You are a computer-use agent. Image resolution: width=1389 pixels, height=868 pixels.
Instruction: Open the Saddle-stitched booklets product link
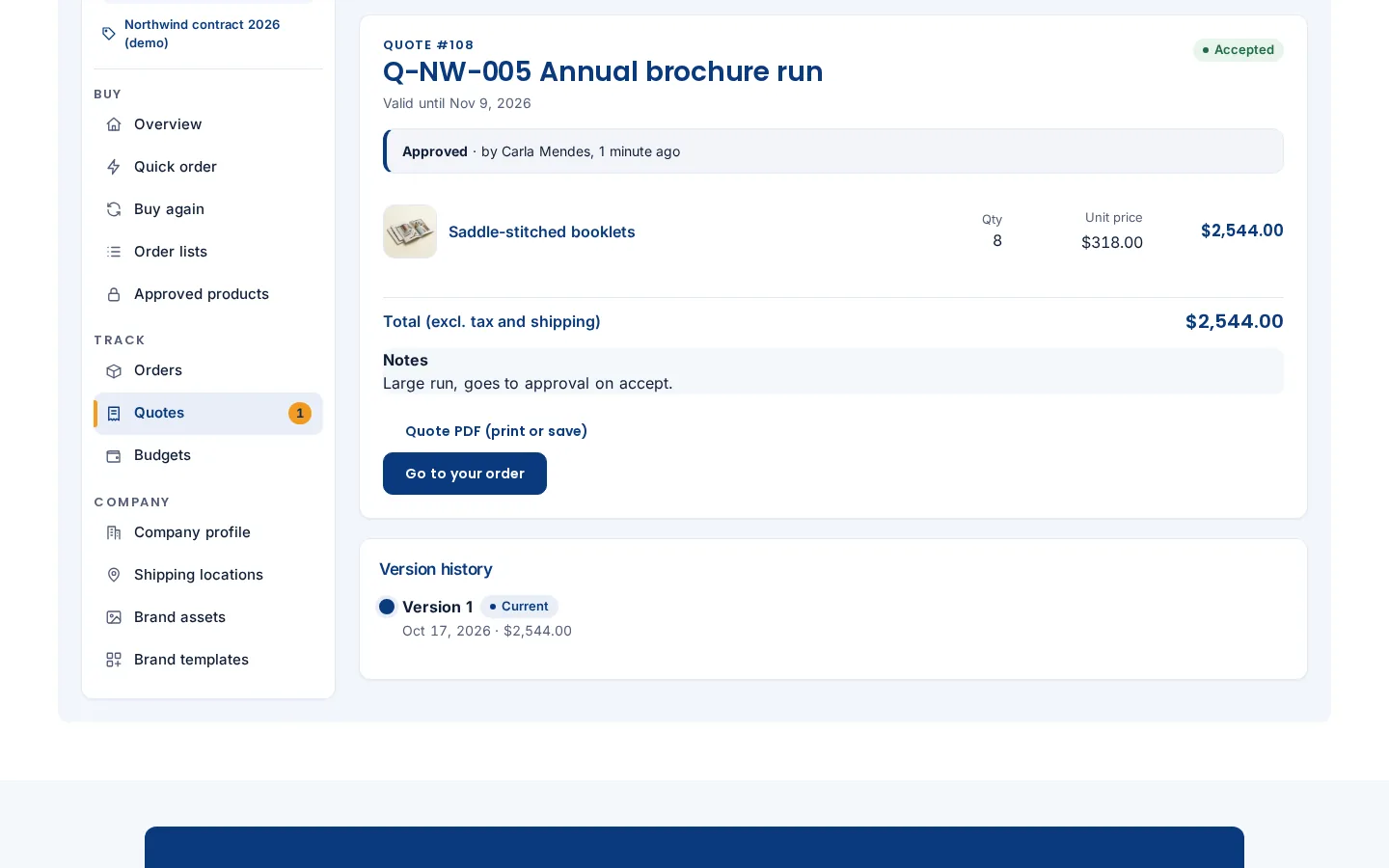[542, 231]
